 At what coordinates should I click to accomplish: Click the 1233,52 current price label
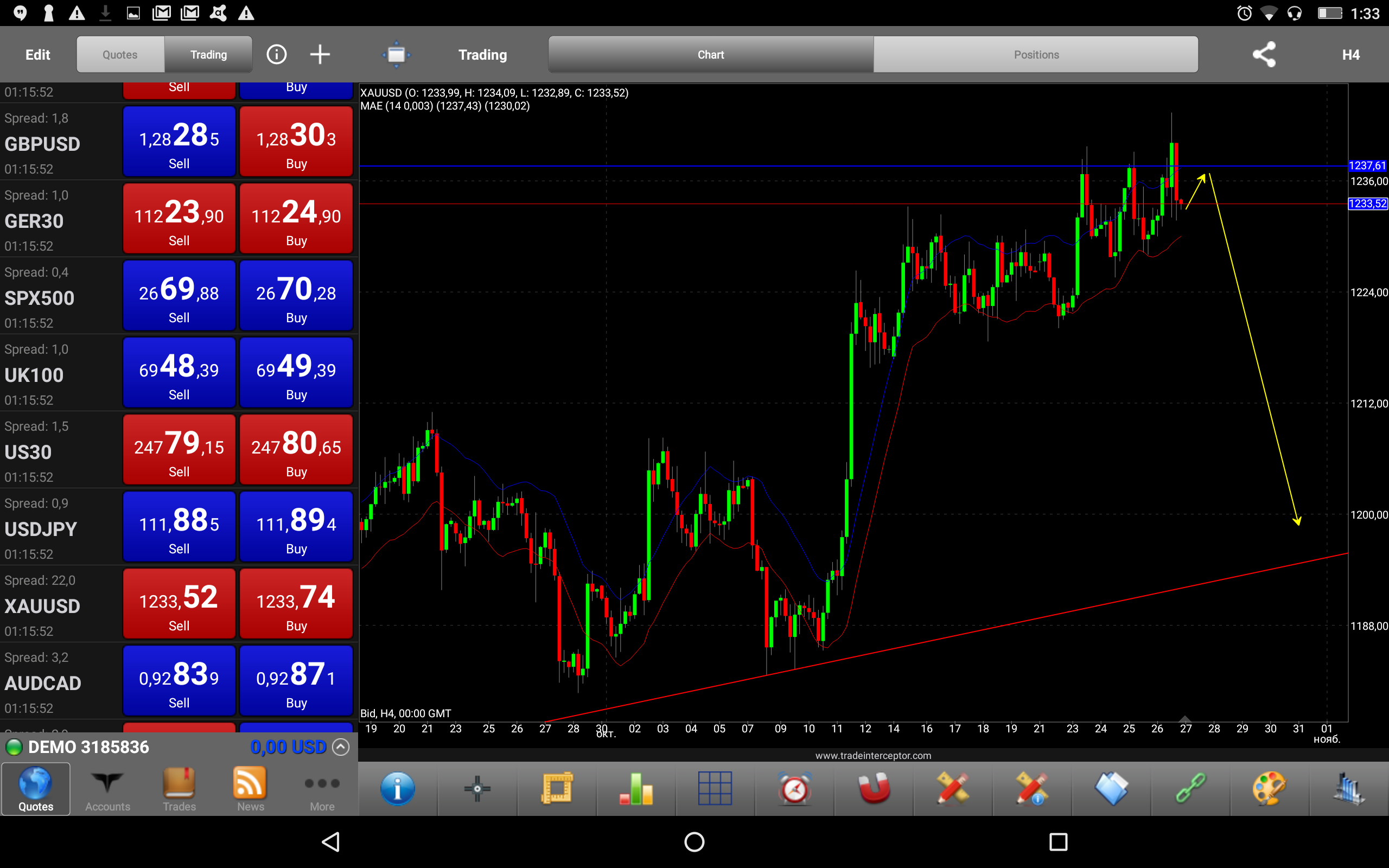[1368, 204]
